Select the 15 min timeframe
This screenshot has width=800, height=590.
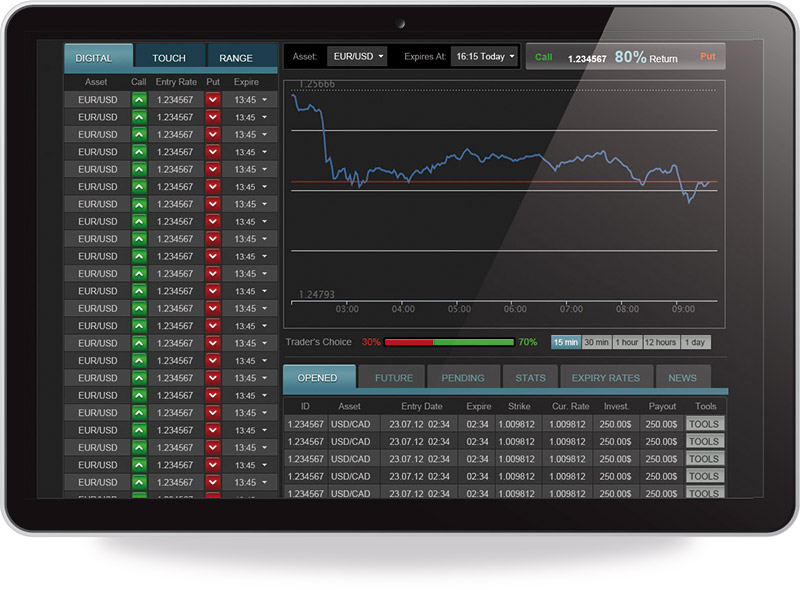point(565,342)
